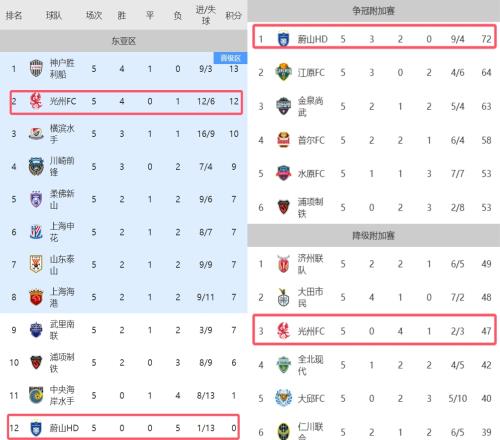Click the FC Seoul team badge
This screenshot has width=500, height=440.
[x=283, y=140]
